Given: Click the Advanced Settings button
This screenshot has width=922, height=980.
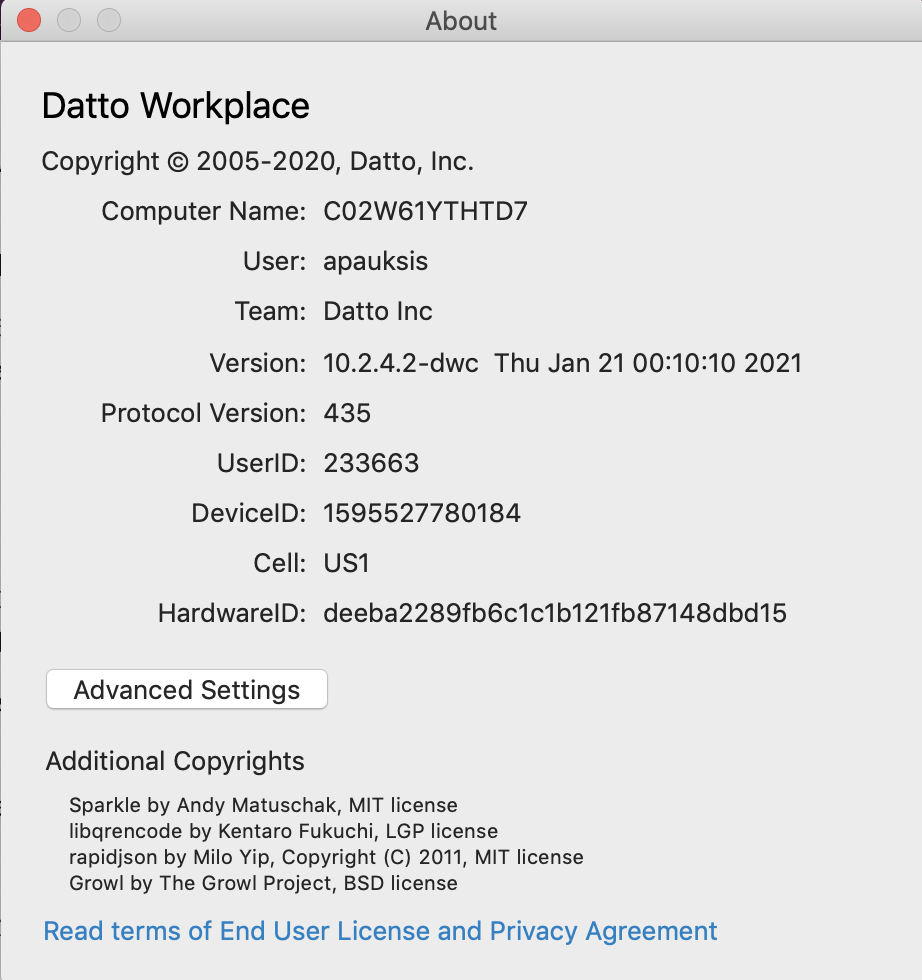Looking at the screenshot, I should tap(187, 690).
